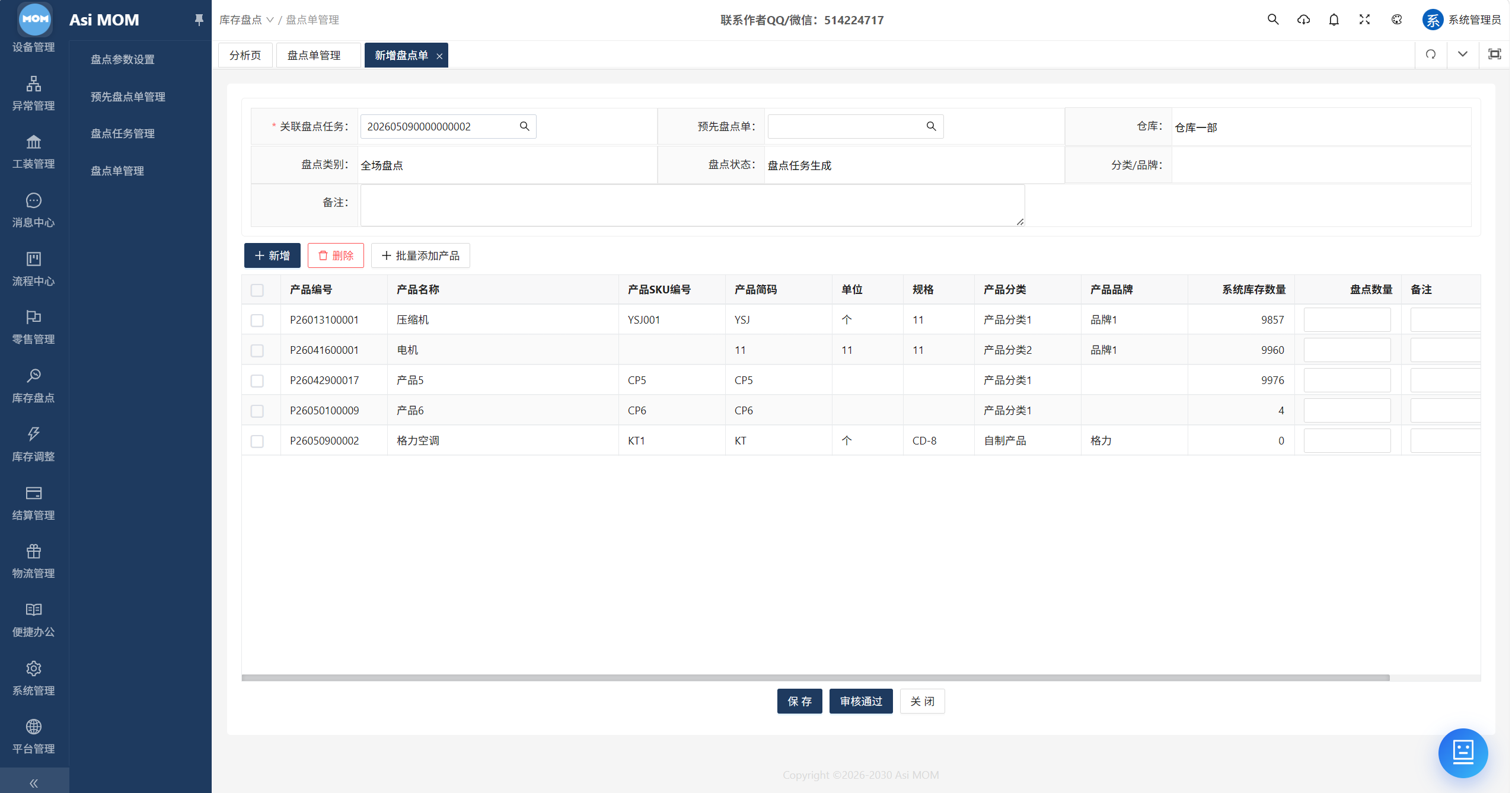
Task: Click the MOM logo icon
Action: pyautogui.click(x=35, y=19)
